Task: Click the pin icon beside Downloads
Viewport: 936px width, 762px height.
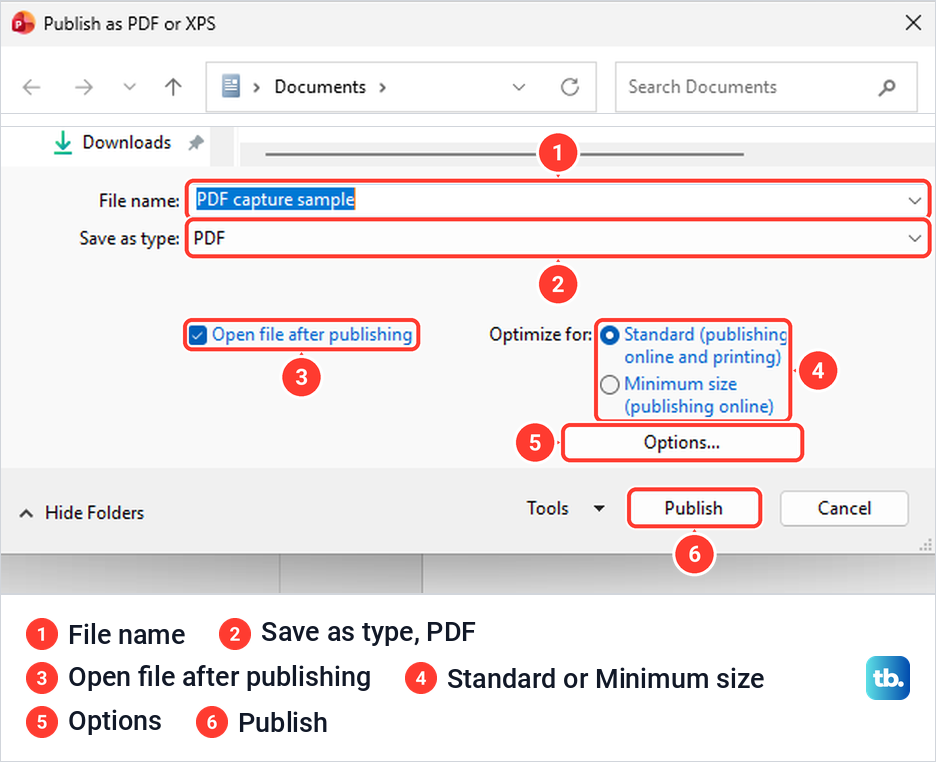Action: point(196,143)
